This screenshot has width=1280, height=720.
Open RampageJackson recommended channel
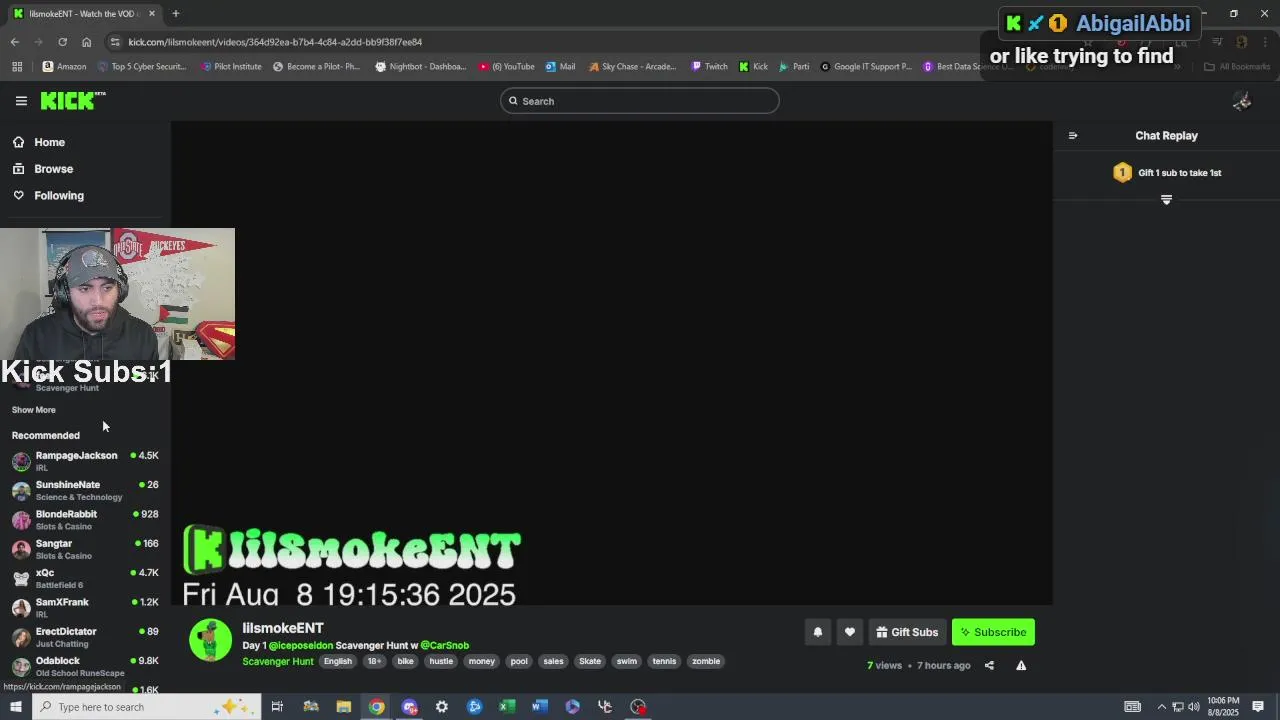coord(85,461)
